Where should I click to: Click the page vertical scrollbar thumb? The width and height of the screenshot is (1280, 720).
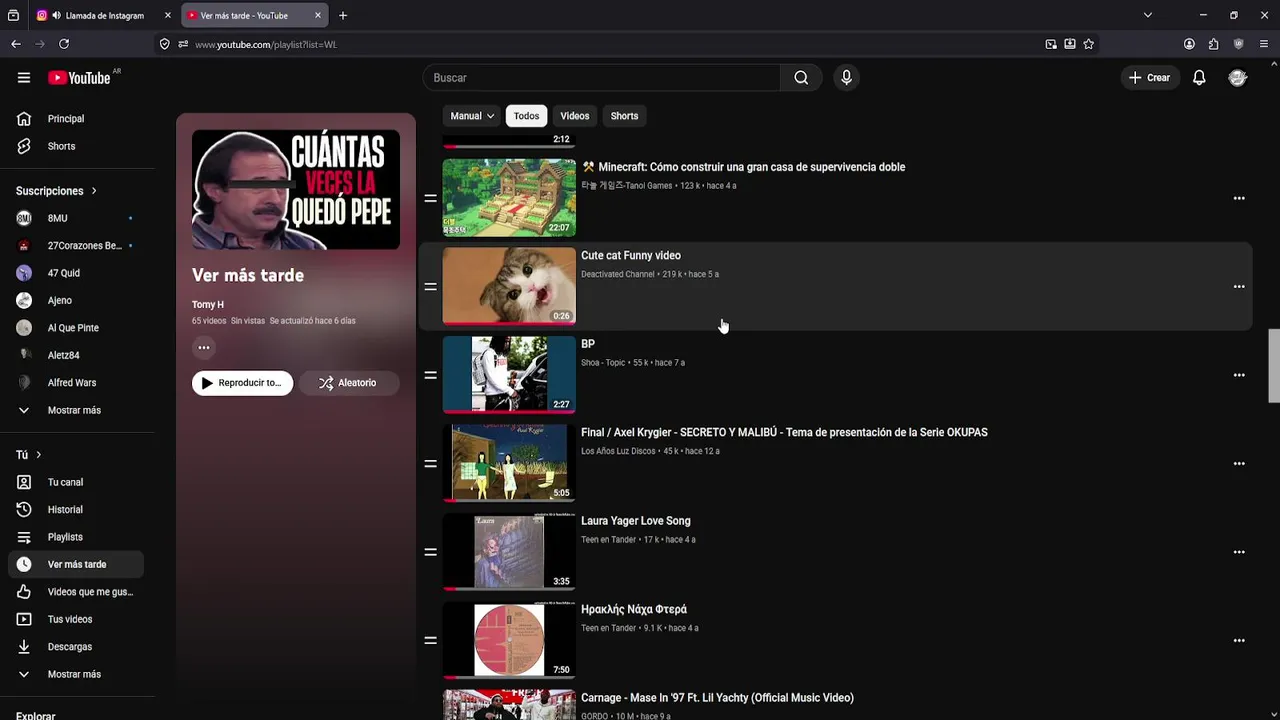coord(1273,365)
